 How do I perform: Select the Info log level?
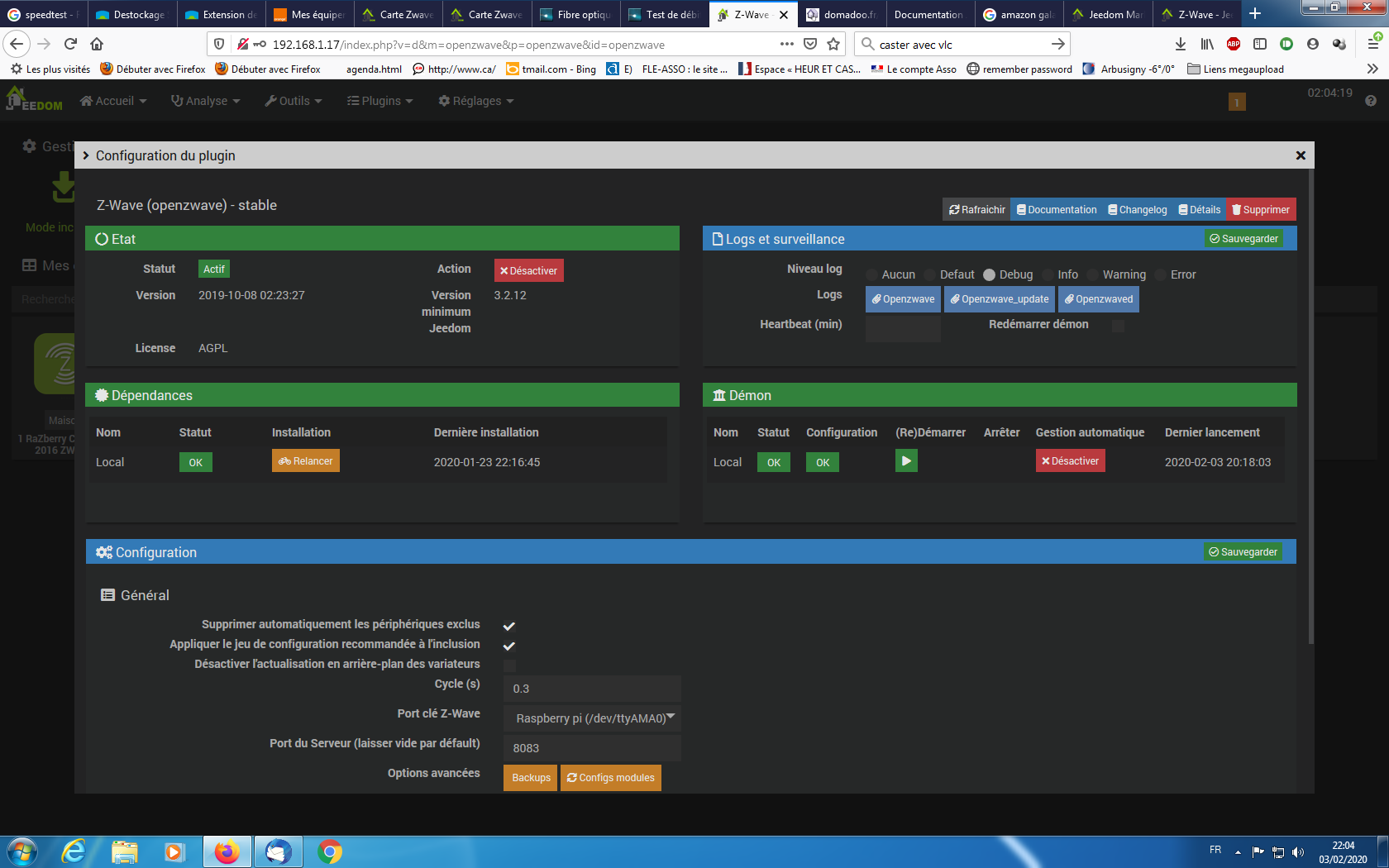click(x=1048, y=274)
